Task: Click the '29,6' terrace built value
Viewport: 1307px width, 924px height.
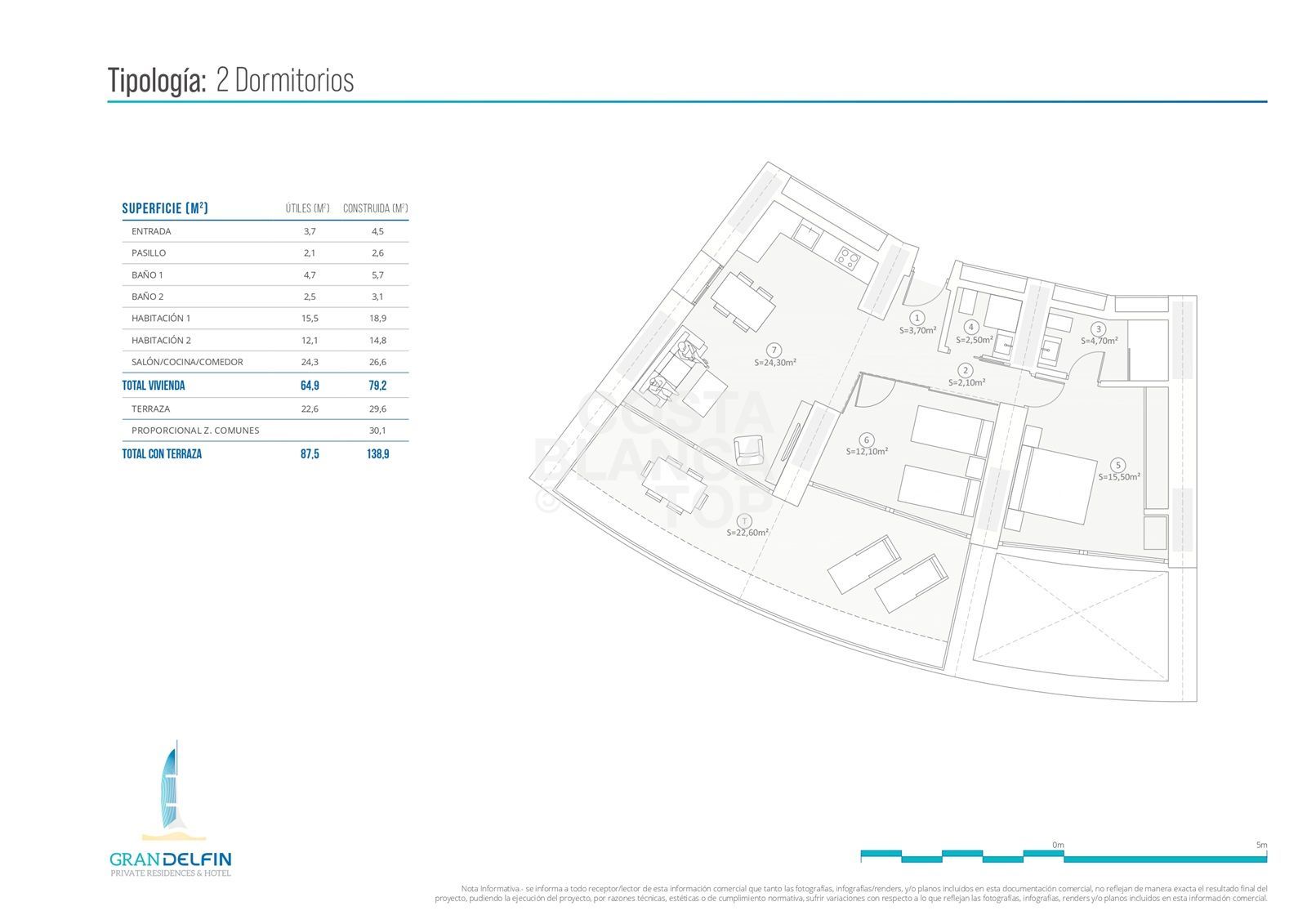Action: tap(377, 408)
